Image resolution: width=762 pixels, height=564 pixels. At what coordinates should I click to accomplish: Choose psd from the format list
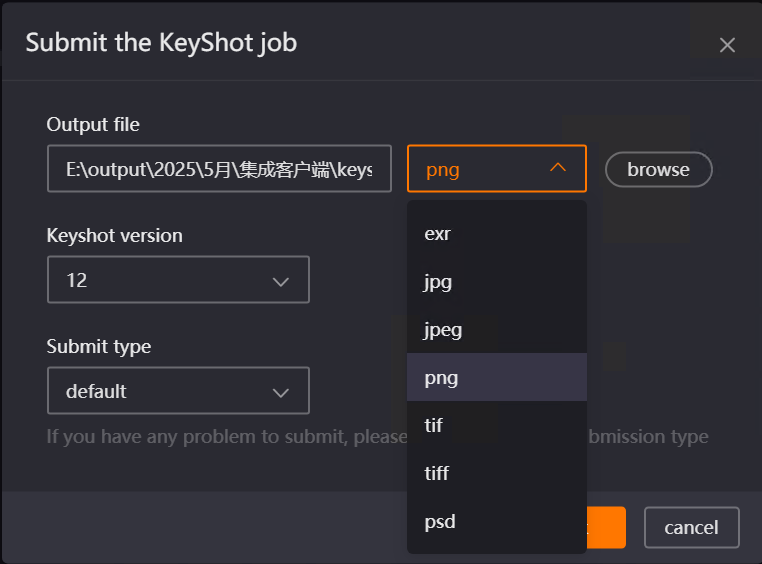(497, 522)
